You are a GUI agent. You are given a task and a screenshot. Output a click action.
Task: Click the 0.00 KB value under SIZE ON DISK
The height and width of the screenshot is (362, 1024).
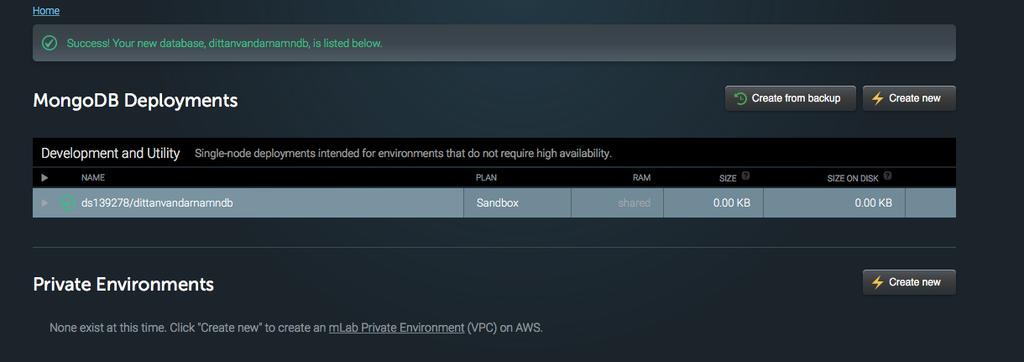(x=873, y=203)
